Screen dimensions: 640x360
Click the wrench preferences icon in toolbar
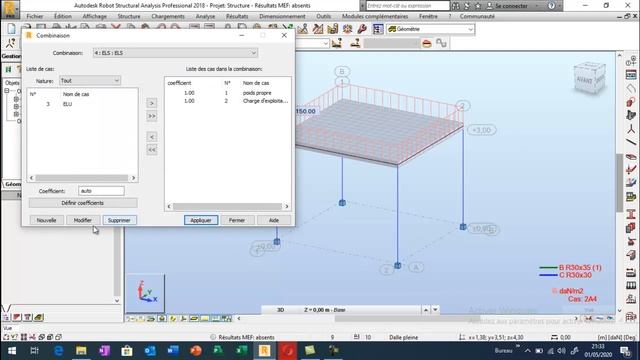pyautogui.click(x=362, y=29)
